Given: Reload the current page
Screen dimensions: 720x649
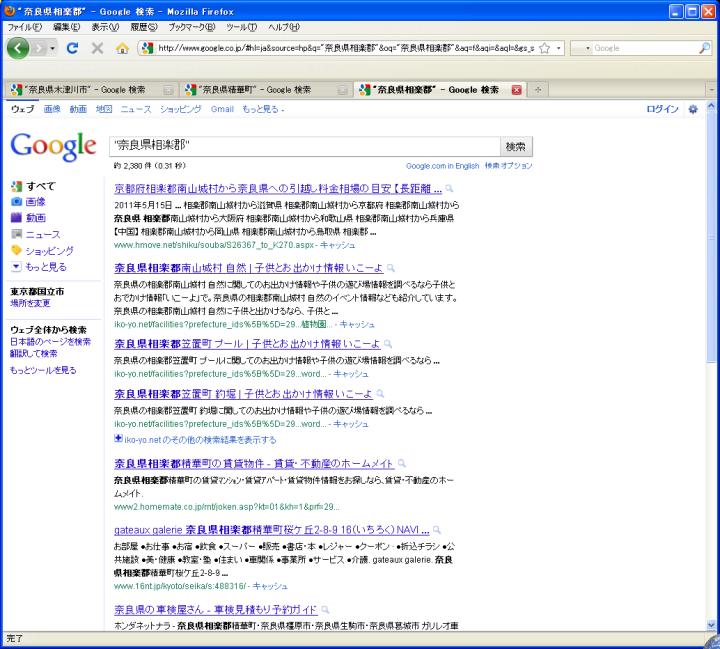Looking at the screenshot, I should [x=73, y=48].
